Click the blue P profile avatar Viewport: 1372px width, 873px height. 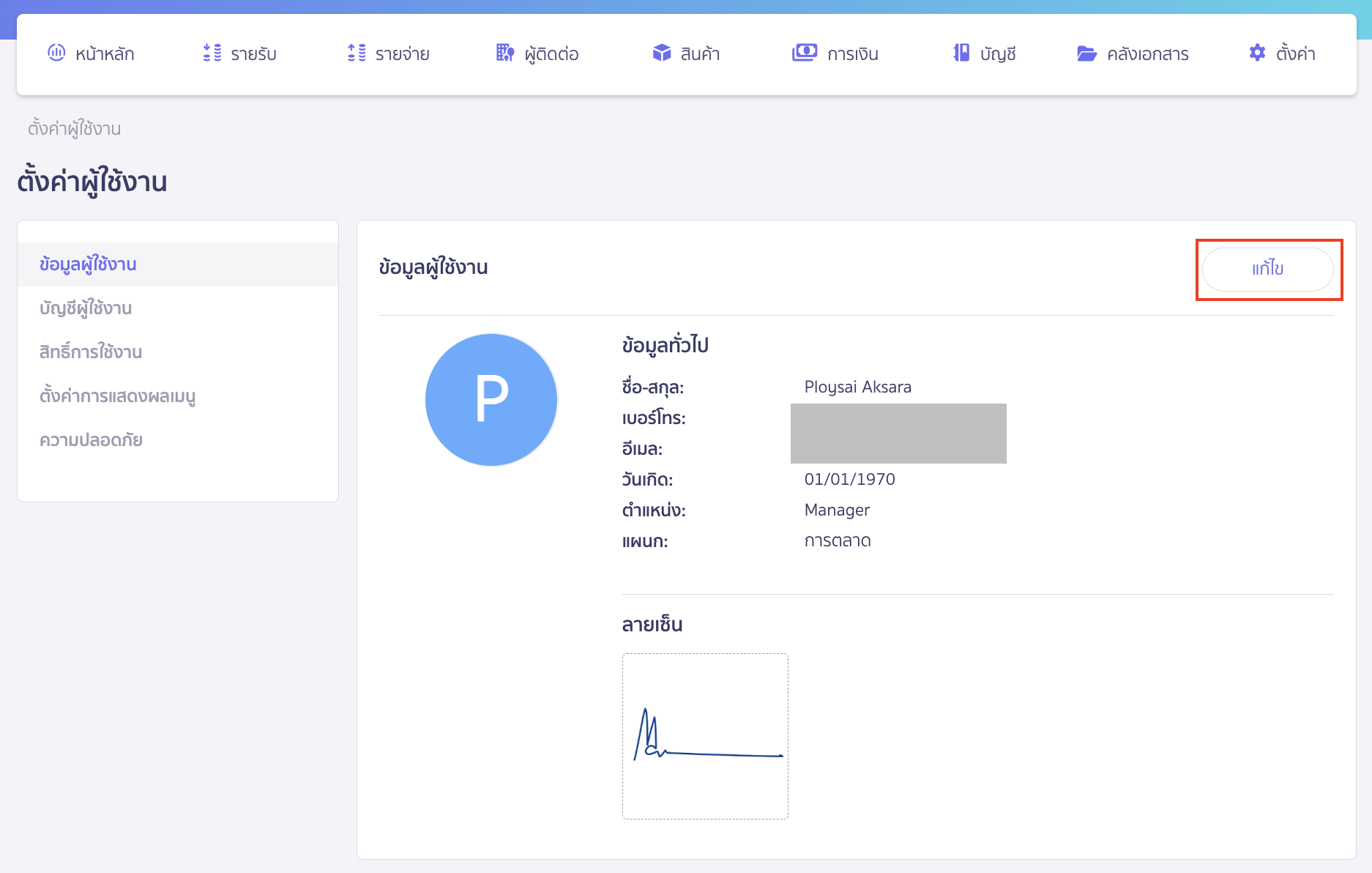(x=491, y=399)
